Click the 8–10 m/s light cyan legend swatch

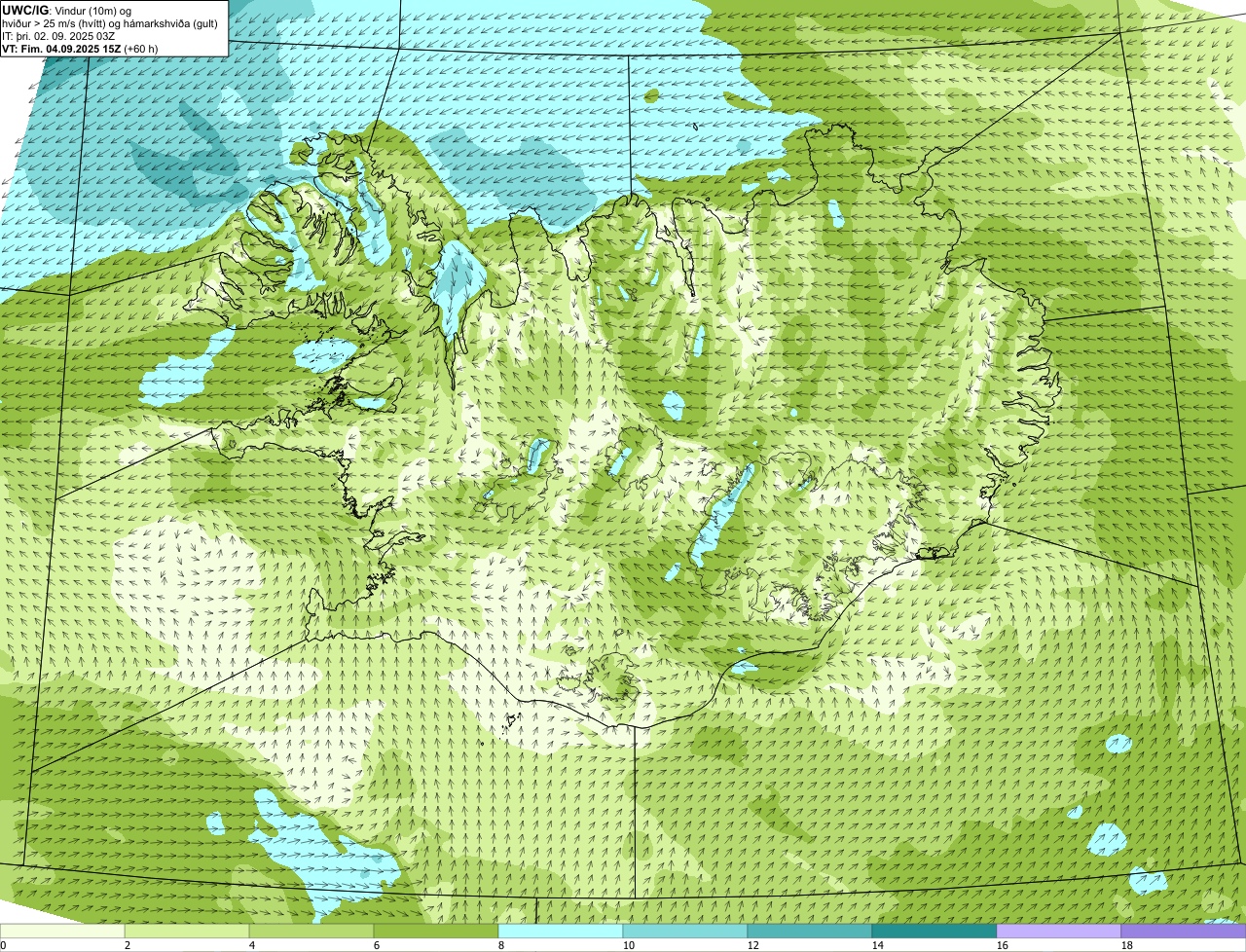561,931
